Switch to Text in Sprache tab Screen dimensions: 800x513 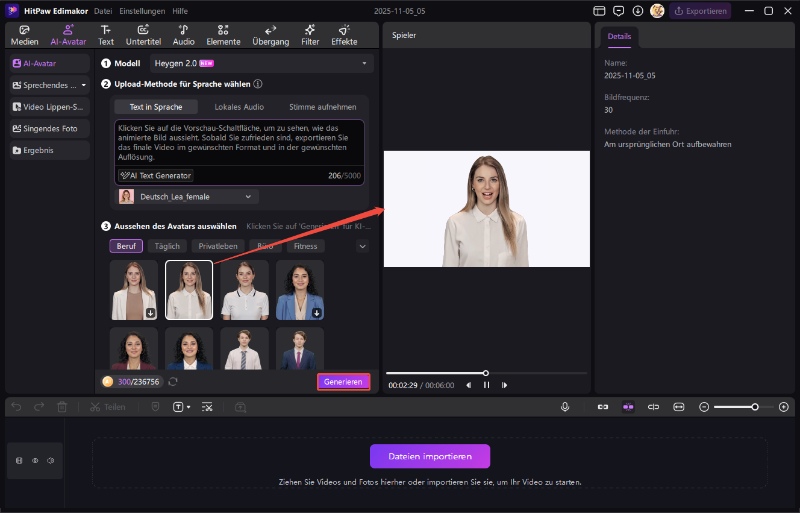[x=156, y=107]
